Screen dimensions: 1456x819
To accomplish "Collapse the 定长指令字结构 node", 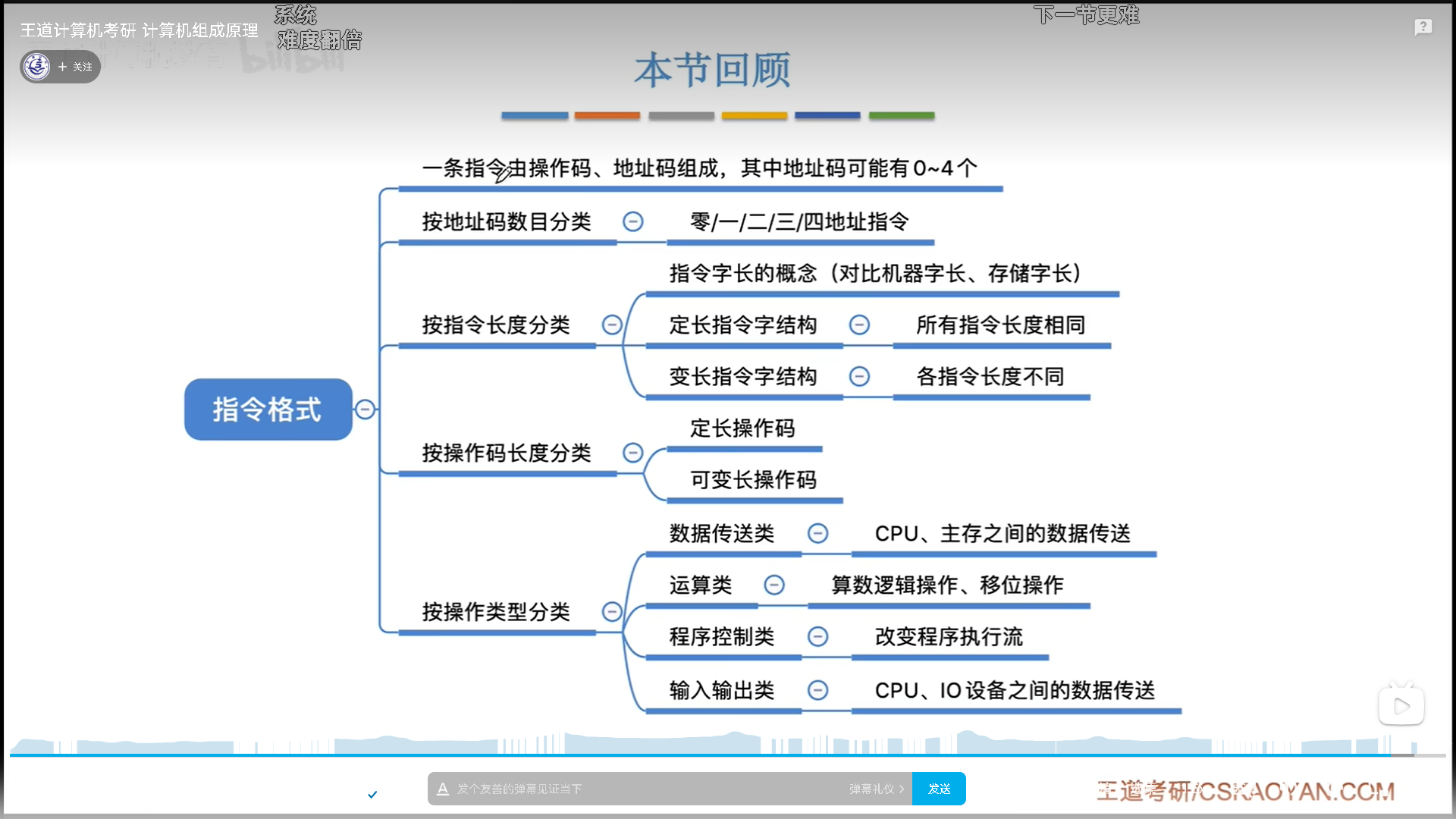I will click(x=859, y=325).
